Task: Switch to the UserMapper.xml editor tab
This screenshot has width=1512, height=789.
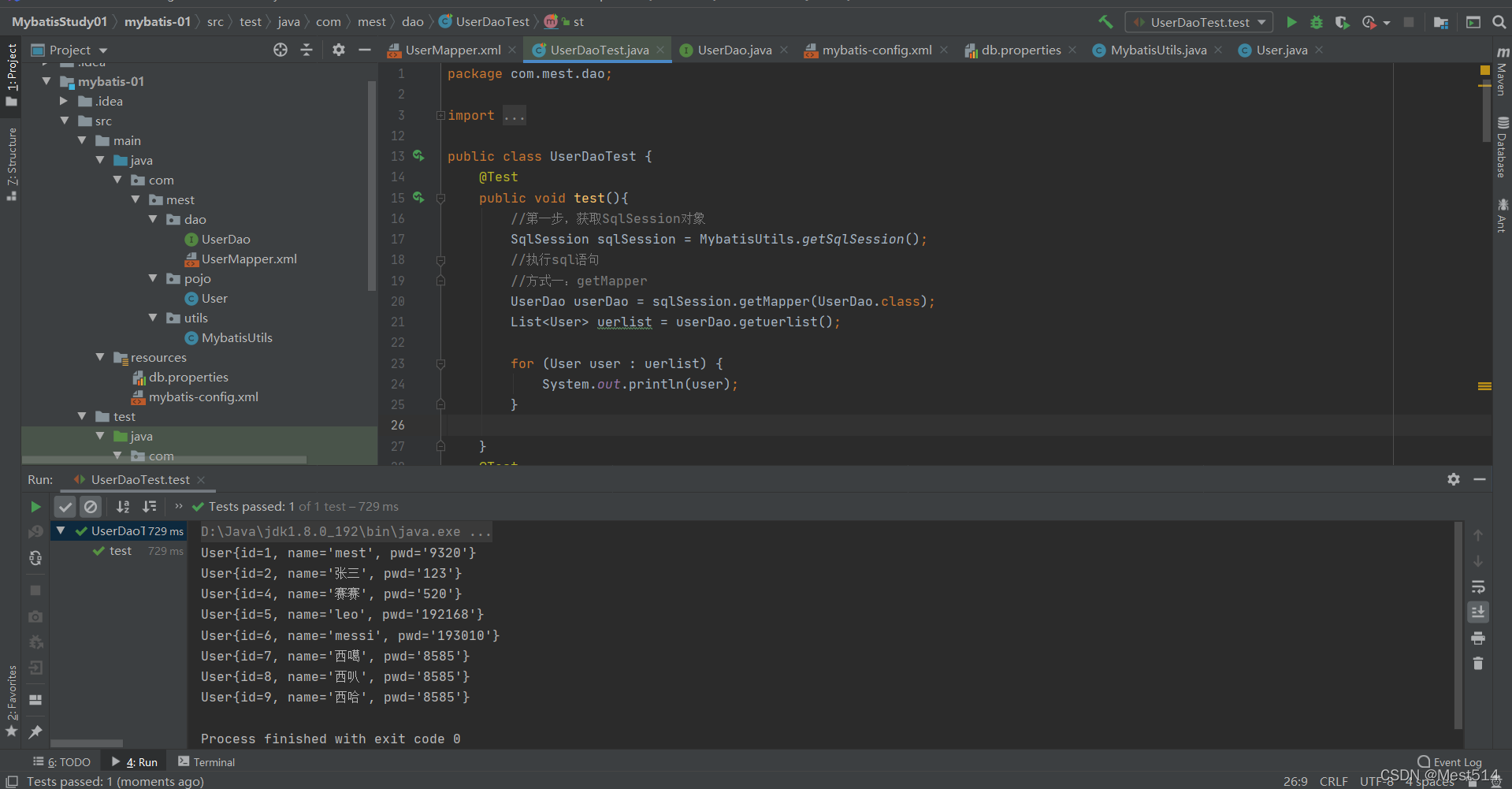Action: point(451,50)
